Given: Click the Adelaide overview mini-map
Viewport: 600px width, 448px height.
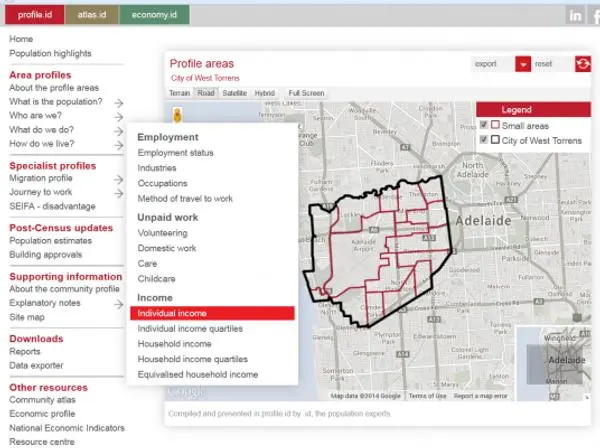Looking at the screenshot, I should 553,363.
